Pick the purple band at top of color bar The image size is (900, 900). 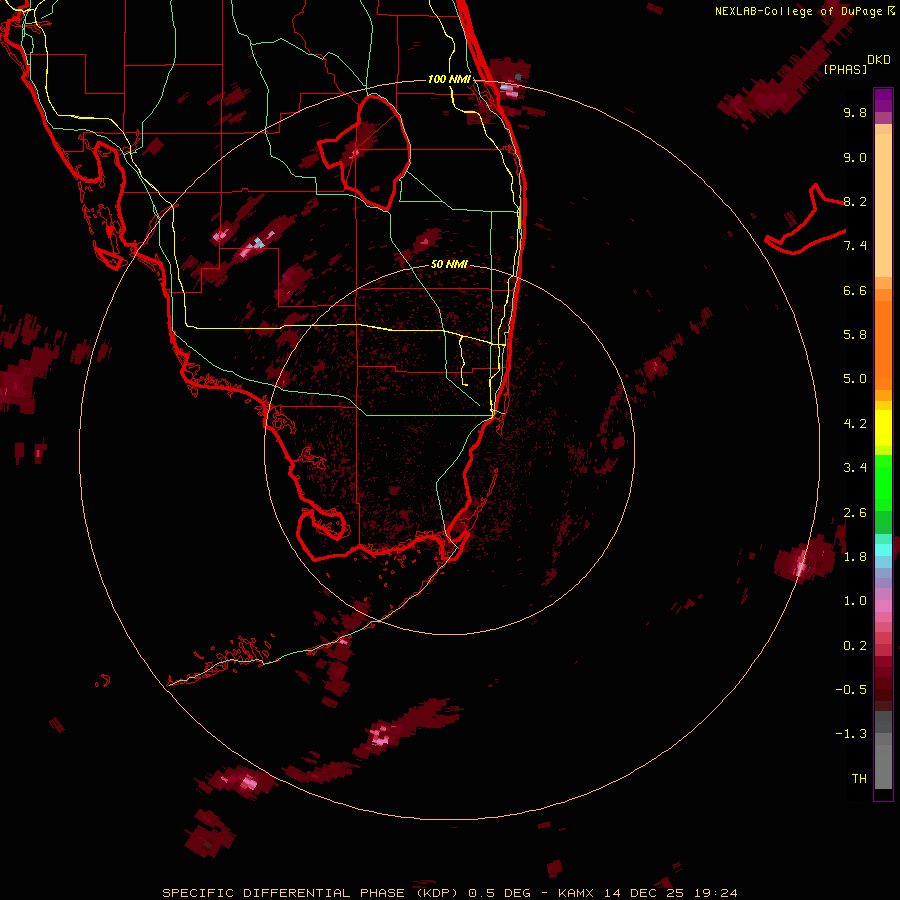click(883, 100)
